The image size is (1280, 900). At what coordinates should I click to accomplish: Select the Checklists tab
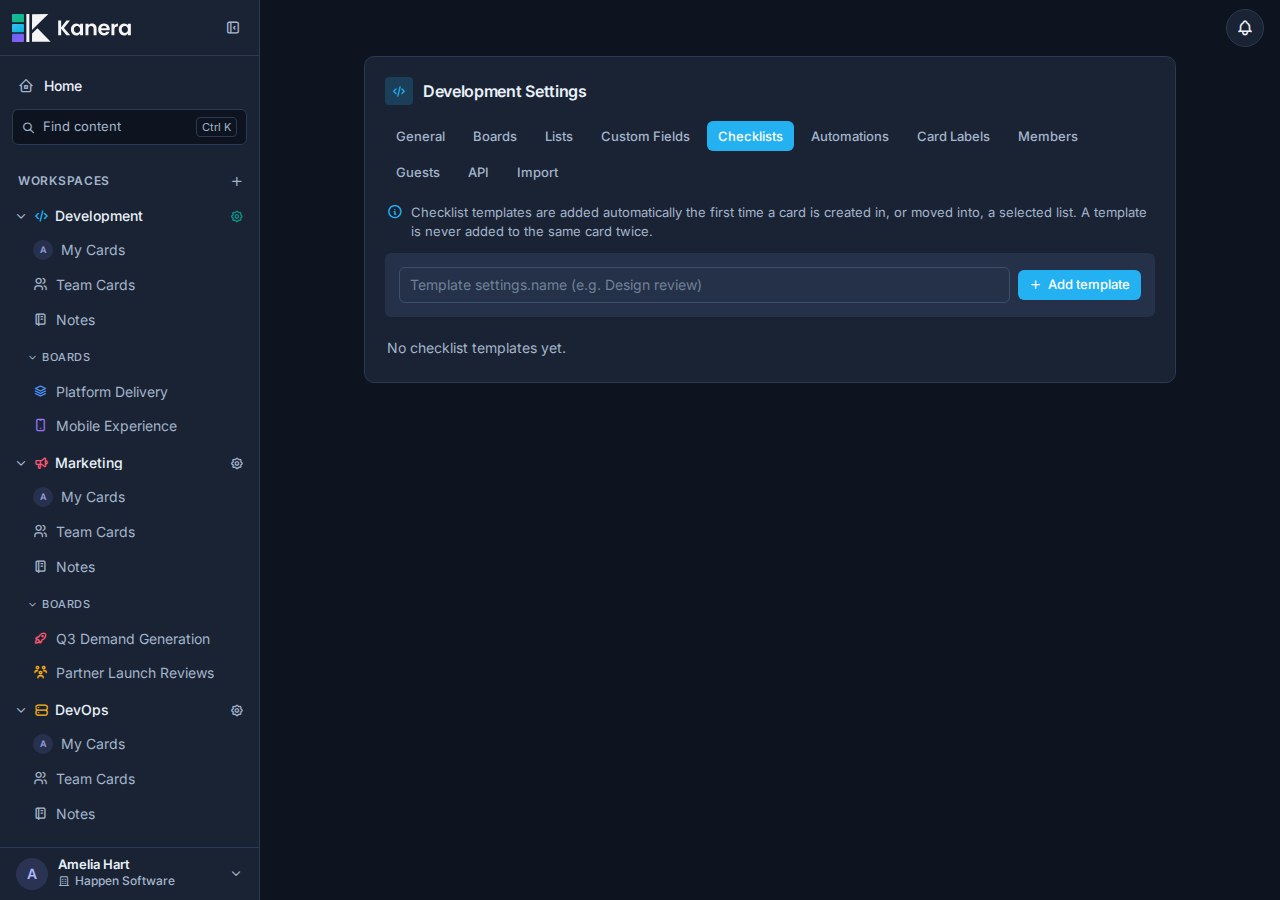(x=750, y=136)
